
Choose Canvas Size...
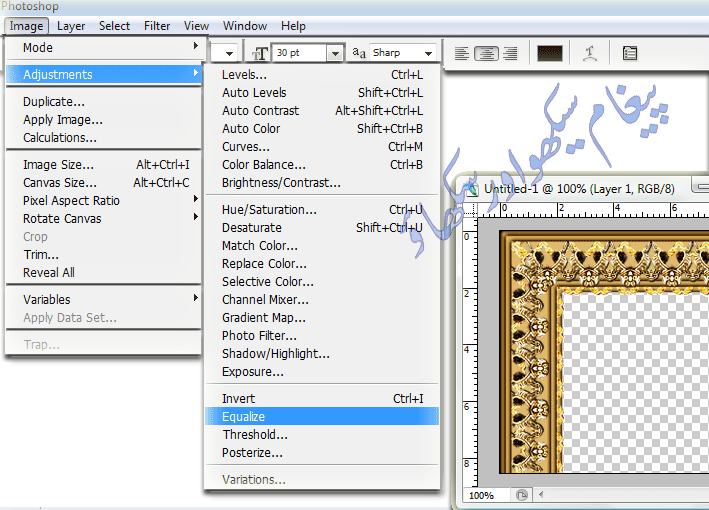pyautogui.click(x=103, y=183)
